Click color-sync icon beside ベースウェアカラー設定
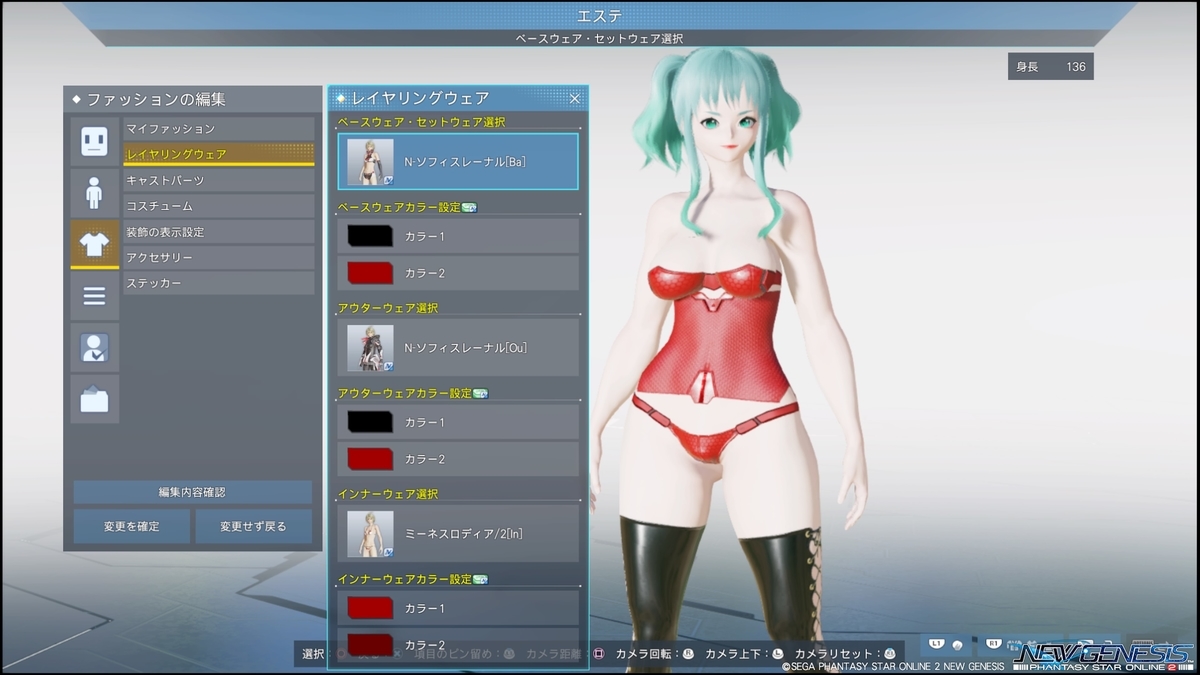Screen dimensions: 1200x675 pyautogui.click(x=469, y=207)
